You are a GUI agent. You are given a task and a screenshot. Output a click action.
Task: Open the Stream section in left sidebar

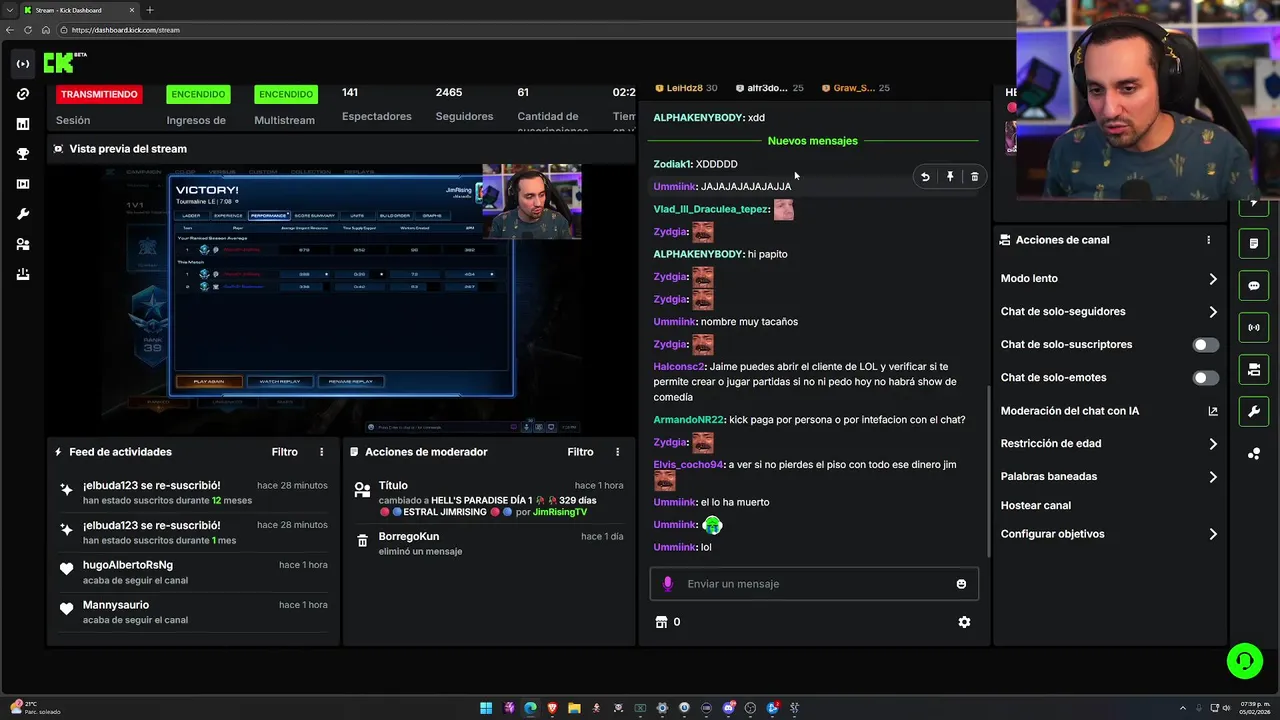tap(23, 64)
